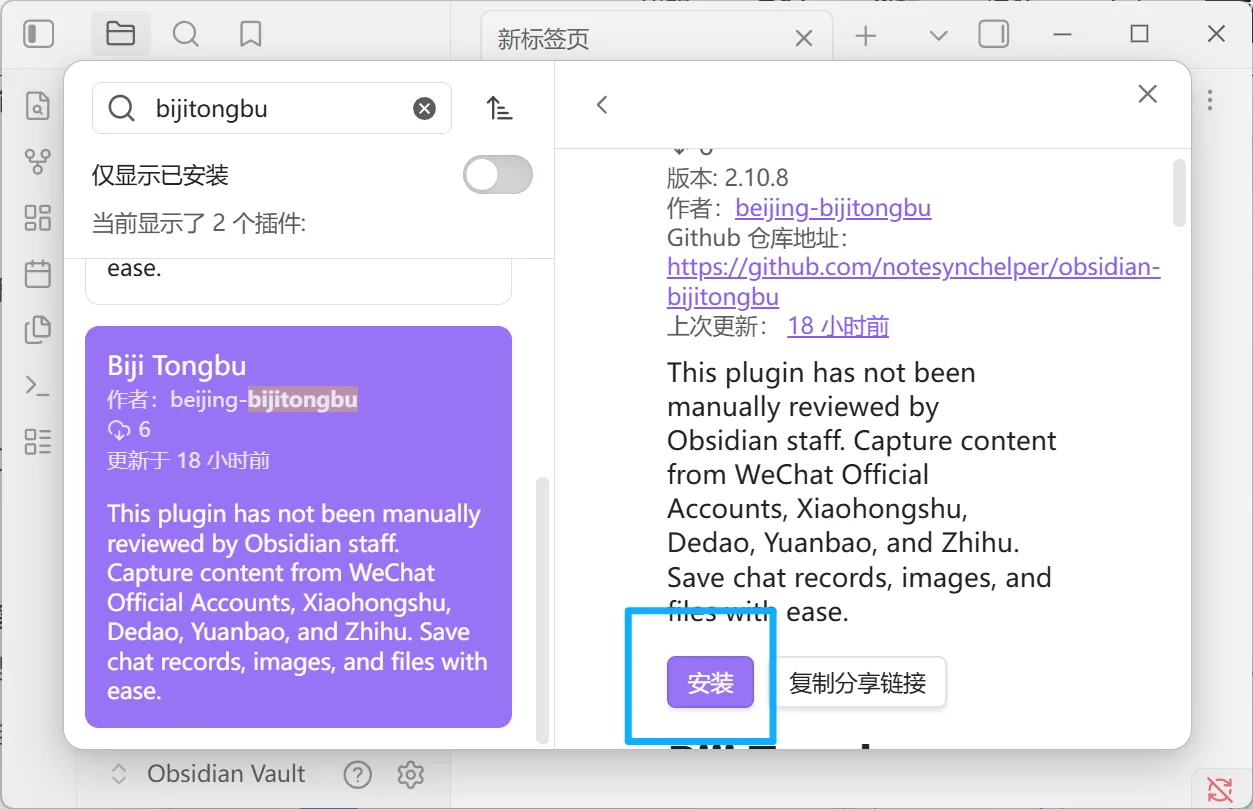The image size is (1253, 809).
Task: Open command palette terminal icon
Action: tap(38, 385)
